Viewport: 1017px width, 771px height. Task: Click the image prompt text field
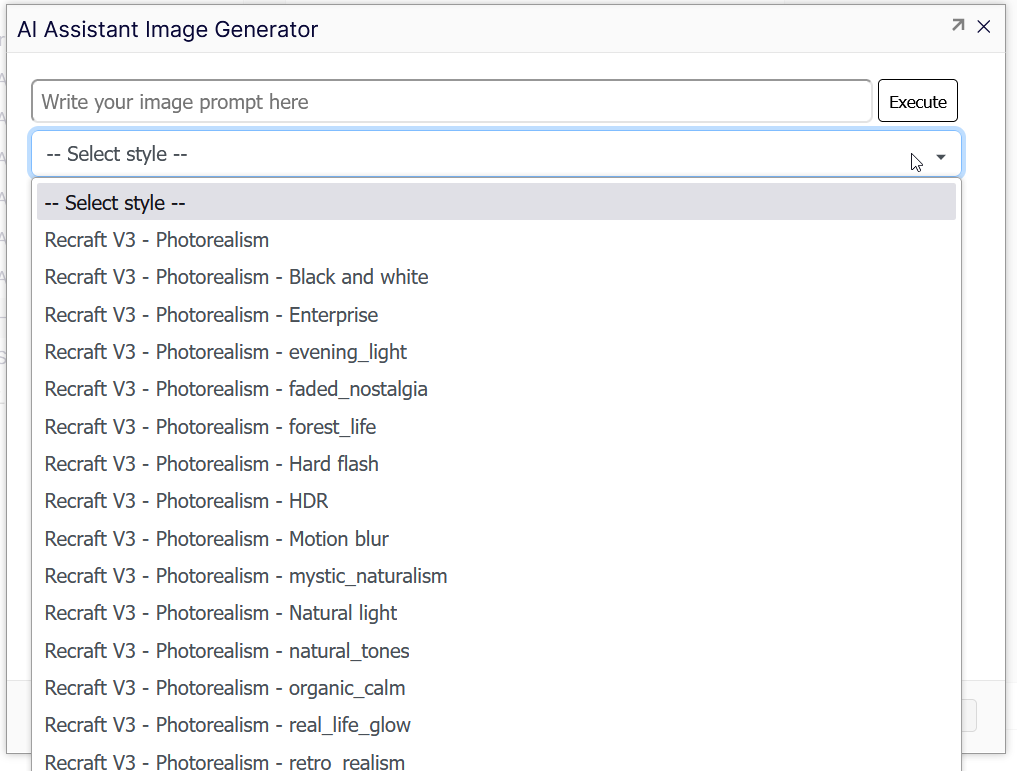click(451, 101)
